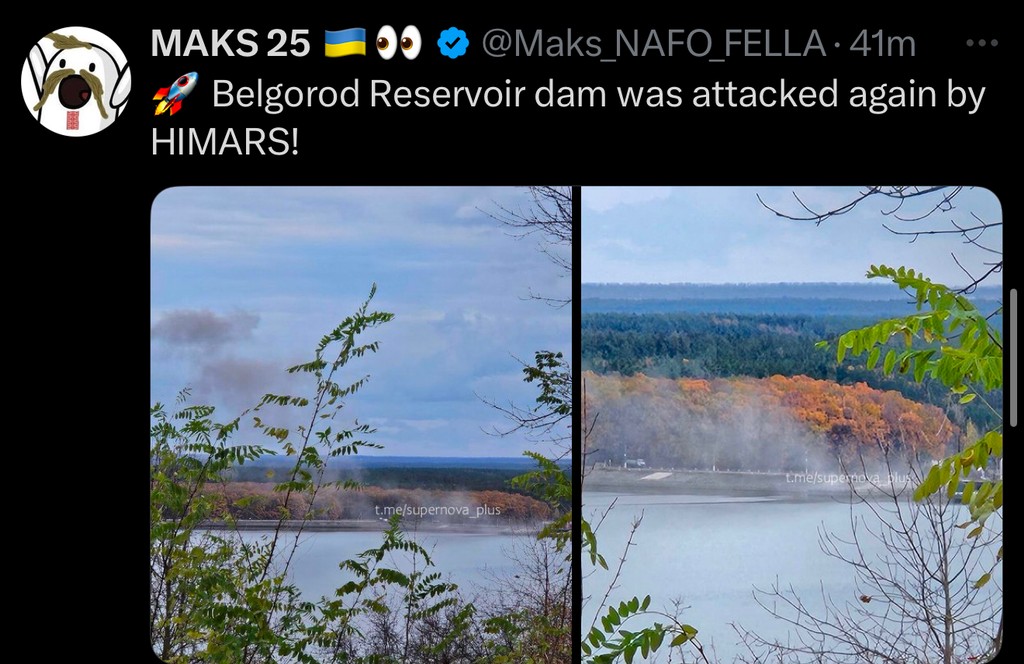
Task: Open the MAKS 25 display name
Action: 230,44
